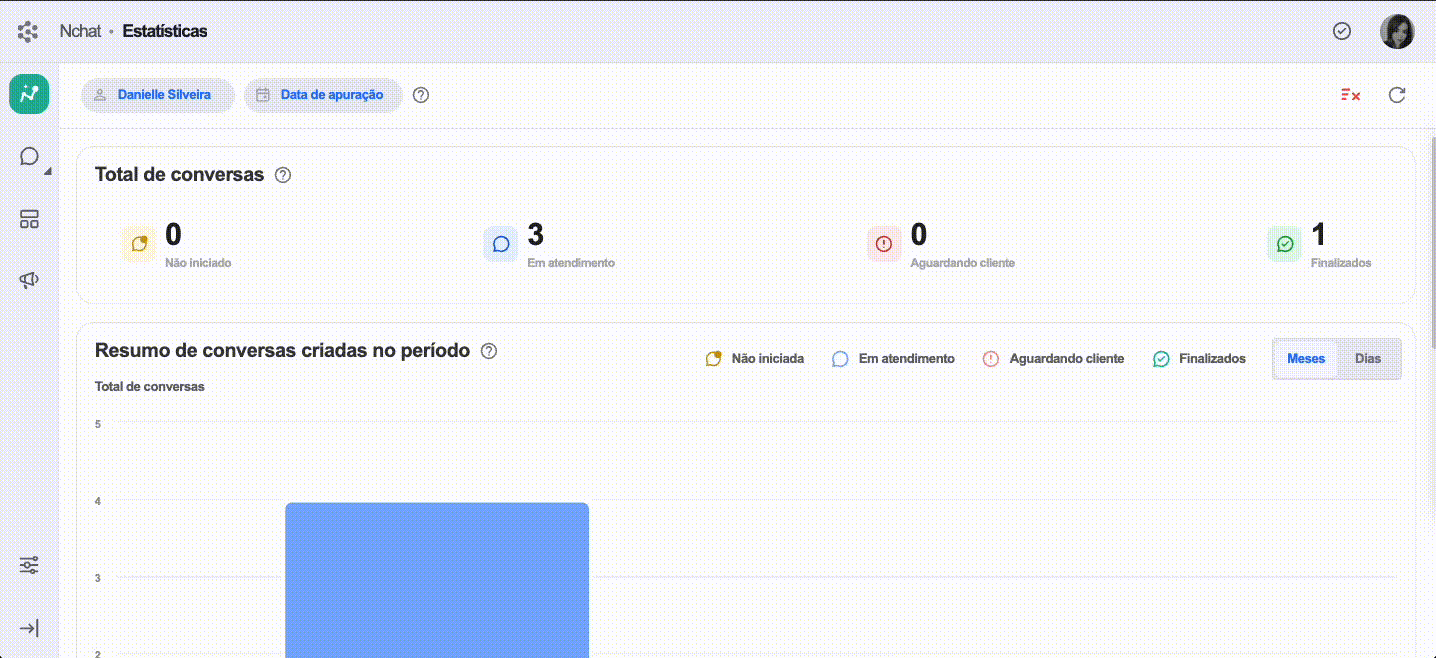Click the Finalizados count 1

click(1318, 235)
